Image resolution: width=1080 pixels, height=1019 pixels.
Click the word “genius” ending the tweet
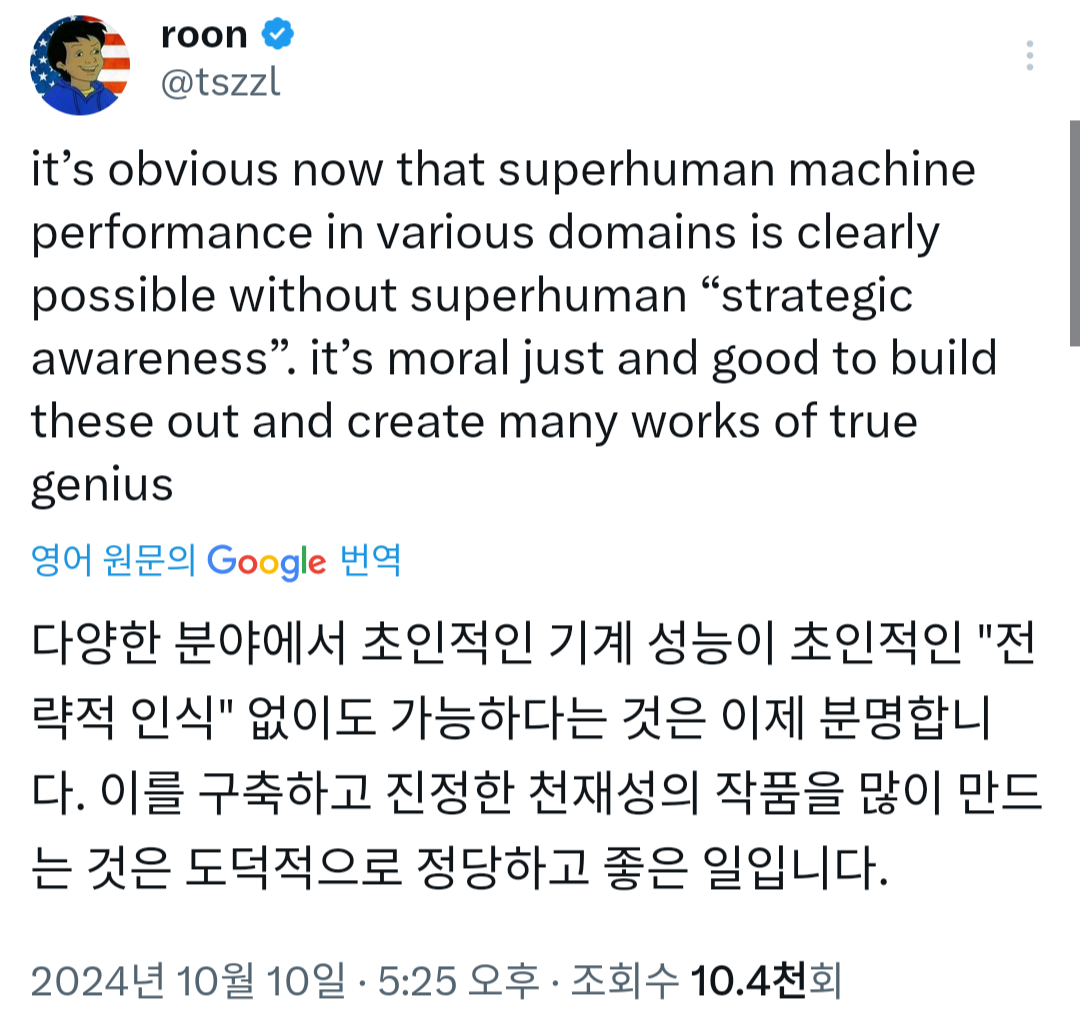pyautogui.click(x=102, y=485)
